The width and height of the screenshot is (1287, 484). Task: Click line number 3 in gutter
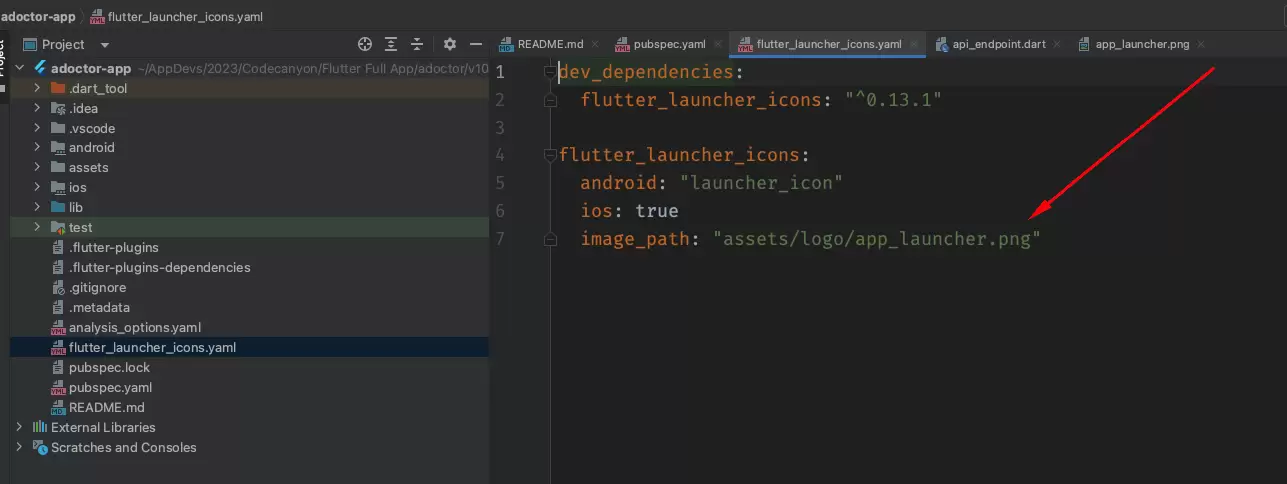[499, 128]
